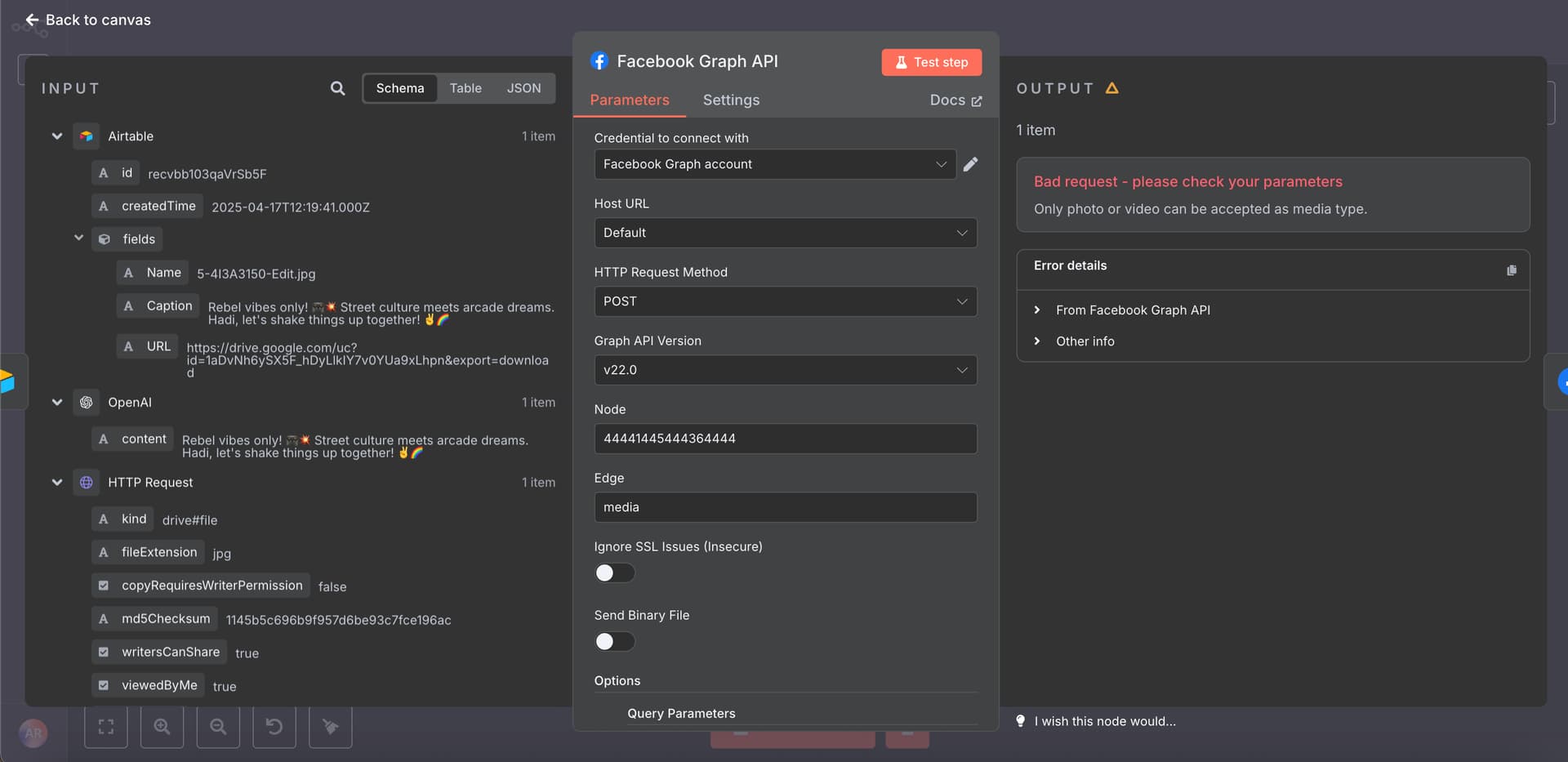Open the Facebook Graph account credential dropdown

[x=775, y=164]
